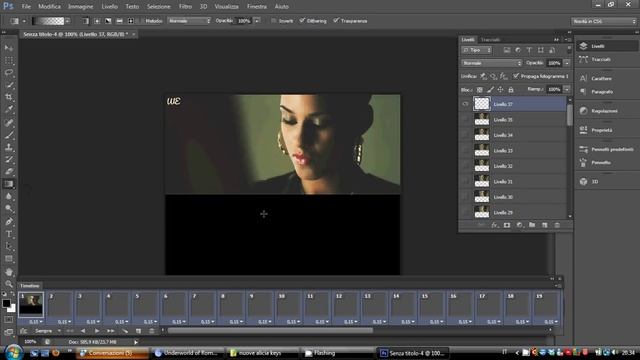
Task: Show the Livello 32 layer
Action: coord(465,166)
